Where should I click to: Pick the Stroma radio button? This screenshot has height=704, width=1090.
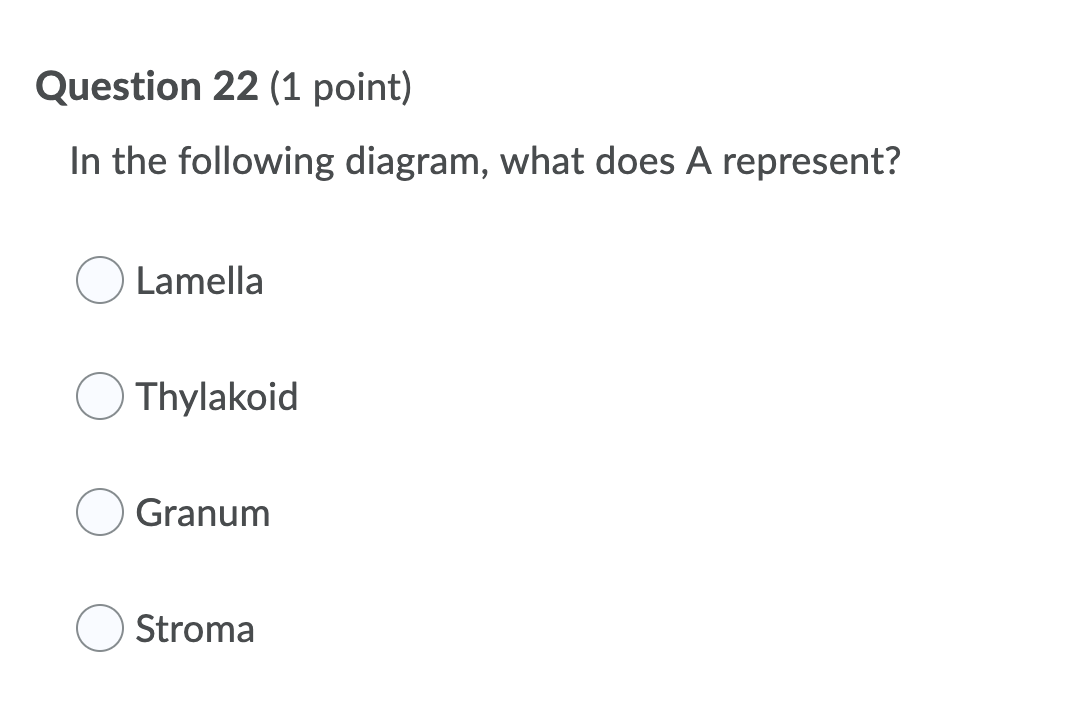[100, 629]
